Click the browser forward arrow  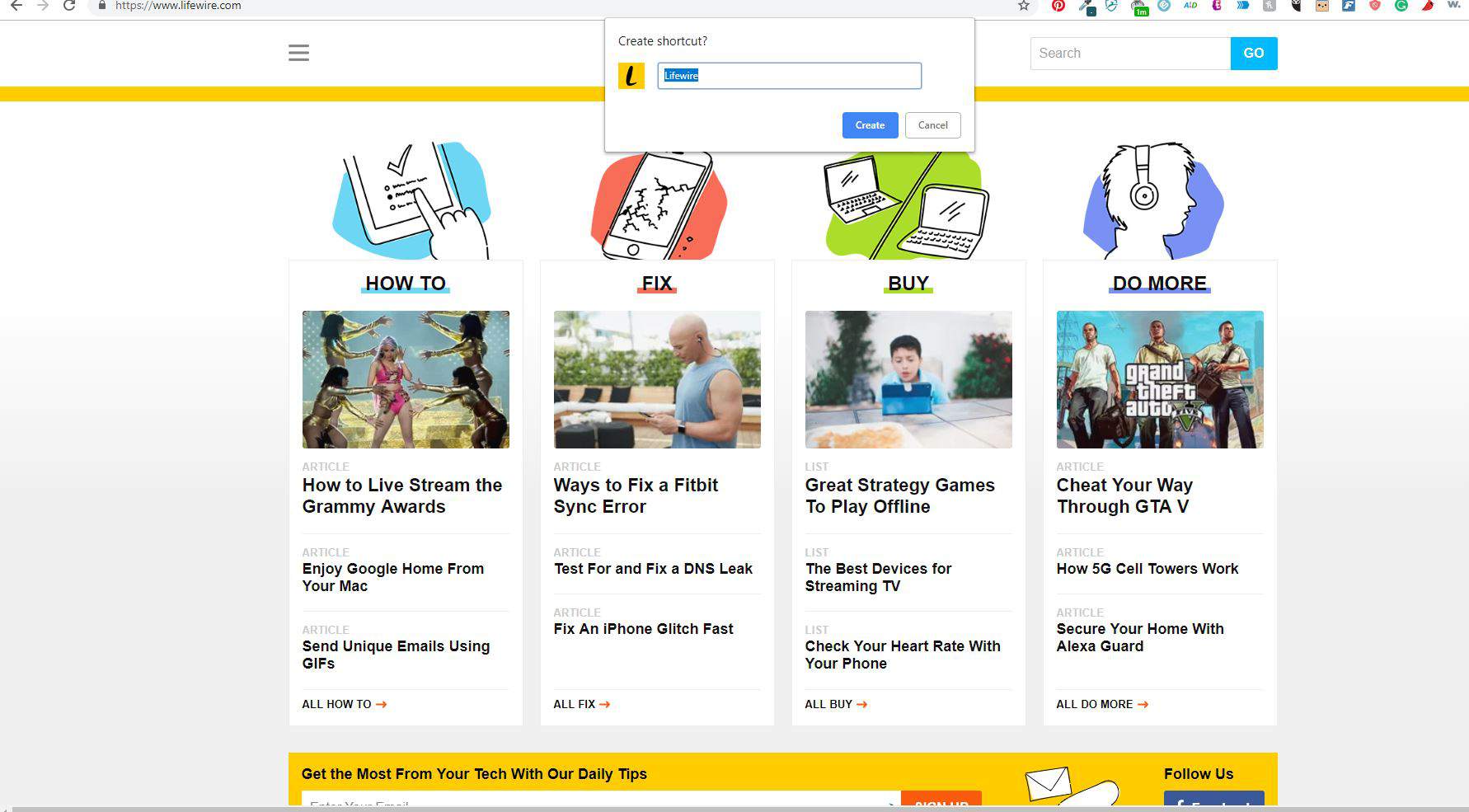(x=43, y=5)
